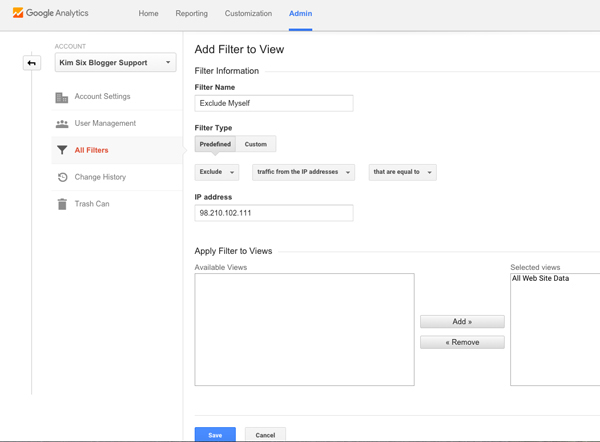Click the Google Analytics logo icon
Viewport: 600px width, 442px height.
(x=18, y=13)
